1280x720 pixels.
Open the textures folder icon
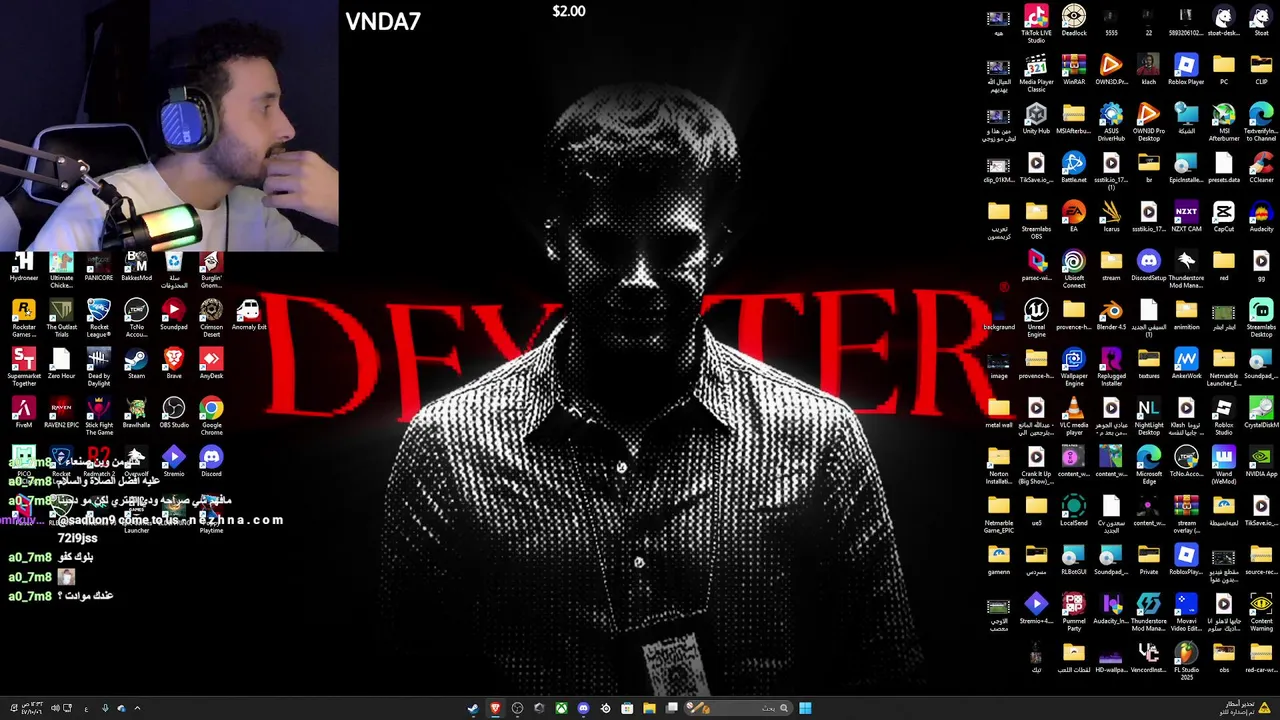[1149, 364]
